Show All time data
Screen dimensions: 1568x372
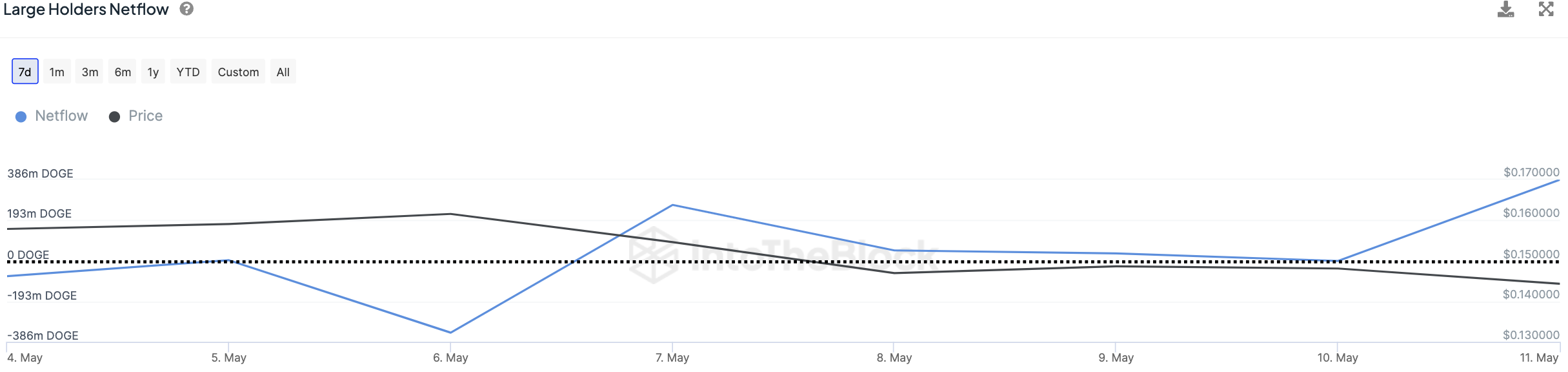[x=283, y=72]
